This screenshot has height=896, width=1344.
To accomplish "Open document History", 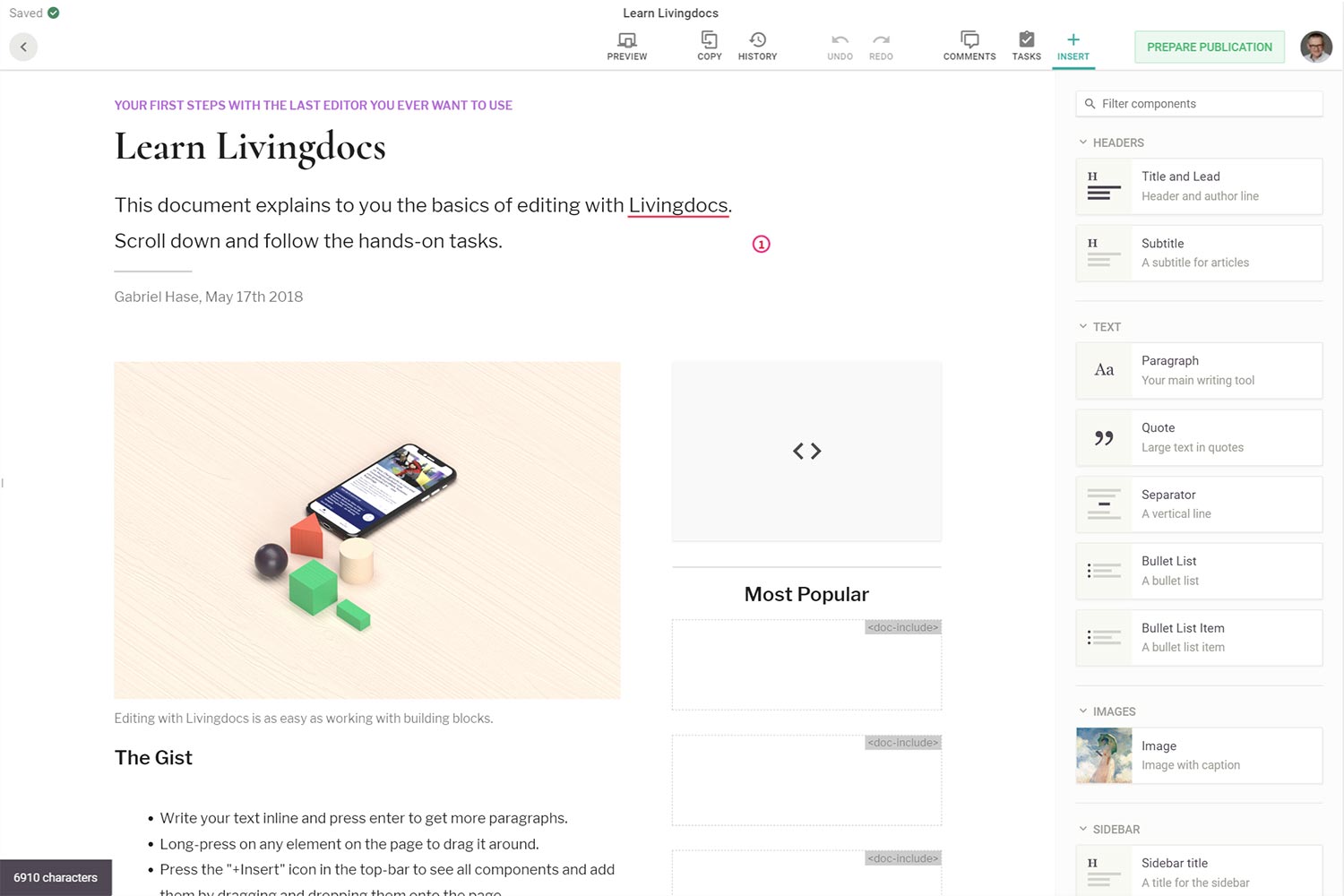I will 757,40.
